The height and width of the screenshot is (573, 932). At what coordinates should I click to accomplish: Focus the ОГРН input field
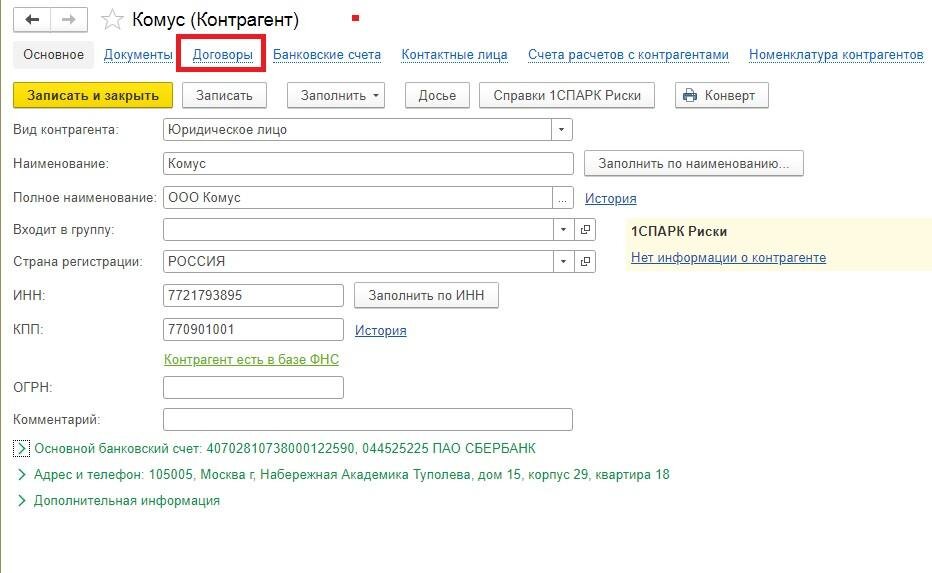coord(253,388)
